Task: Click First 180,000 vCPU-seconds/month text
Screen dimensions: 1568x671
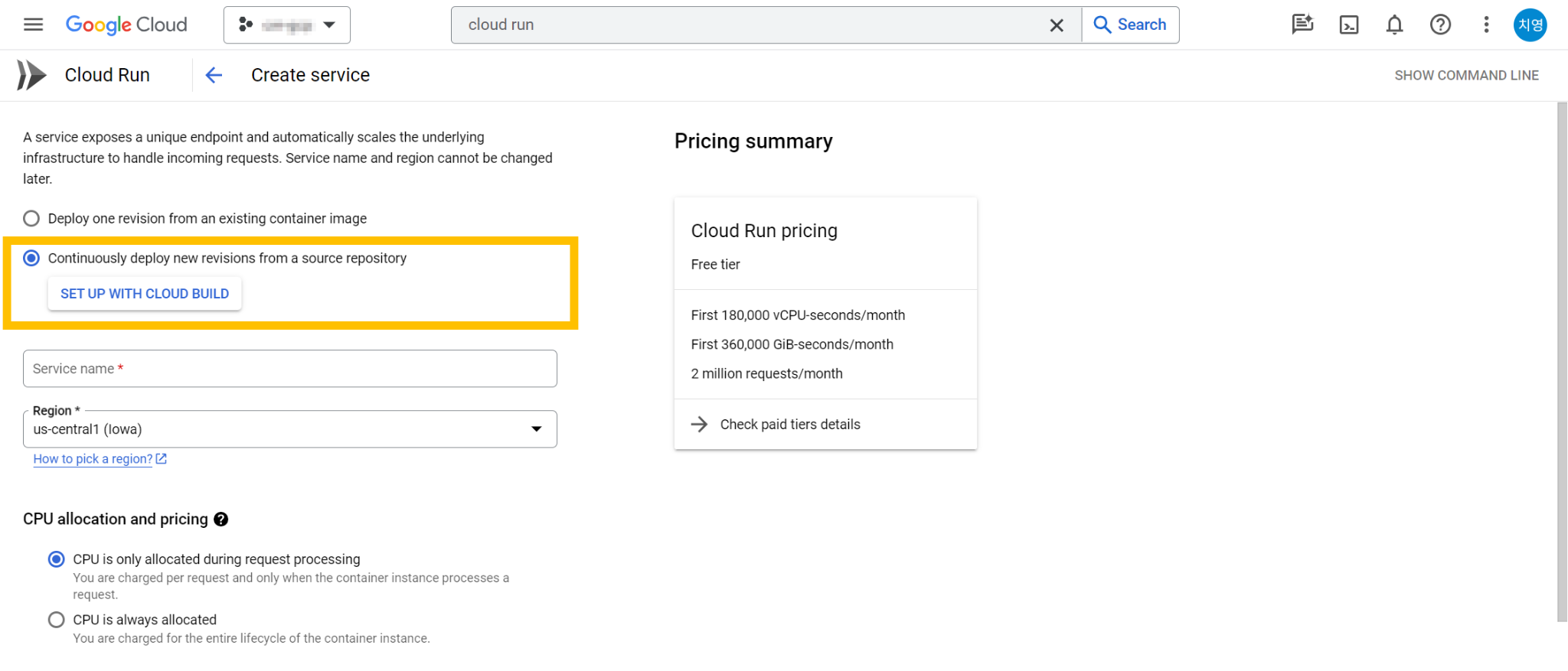Action: click(798, 315)
